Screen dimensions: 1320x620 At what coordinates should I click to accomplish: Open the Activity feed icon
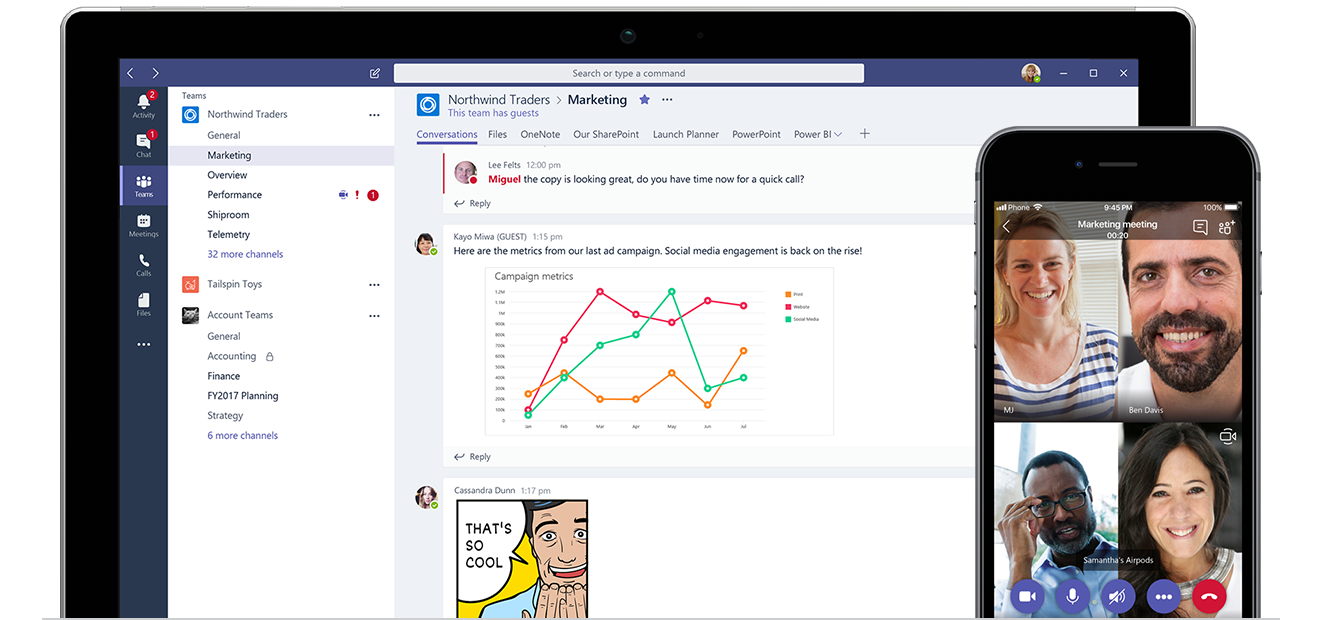(144, 105)
